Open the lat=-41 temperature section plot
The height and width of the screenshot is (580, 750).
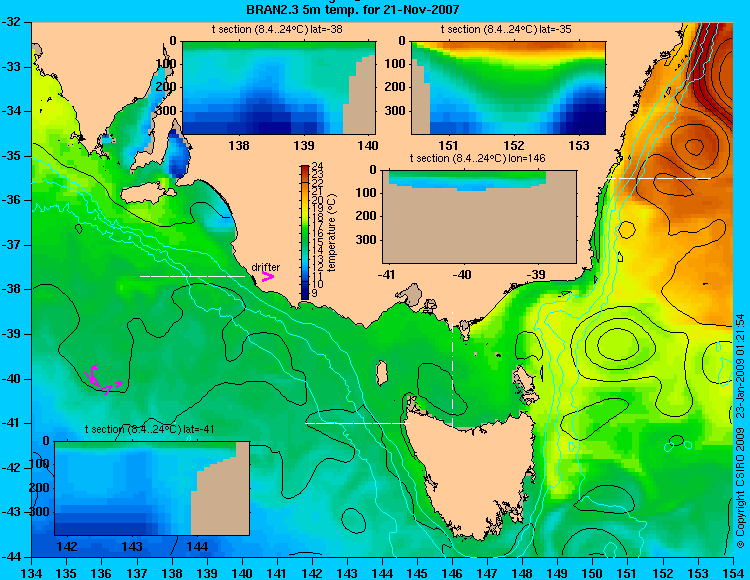152,488
